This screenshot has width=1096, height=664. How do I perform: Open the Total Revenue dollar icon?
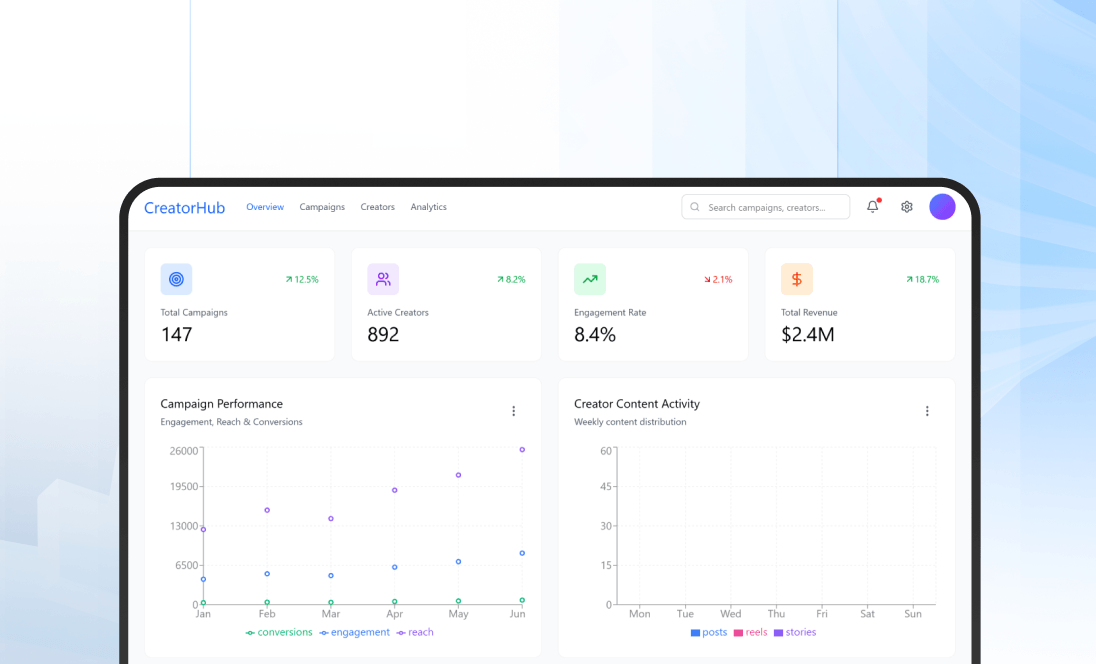point(797,279)
